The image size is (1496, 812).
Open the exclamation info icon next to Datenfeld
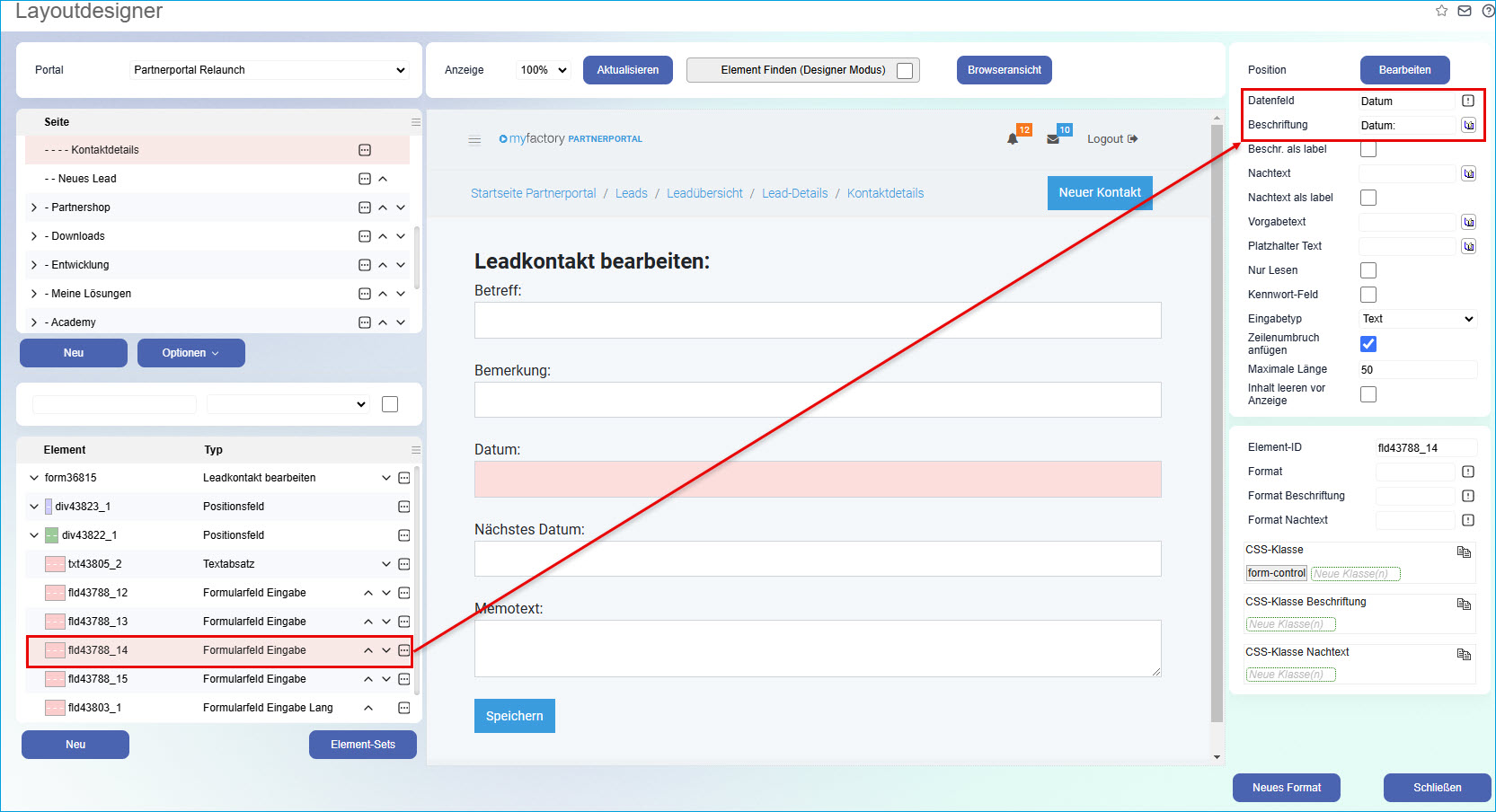[x=1470, y=101]
